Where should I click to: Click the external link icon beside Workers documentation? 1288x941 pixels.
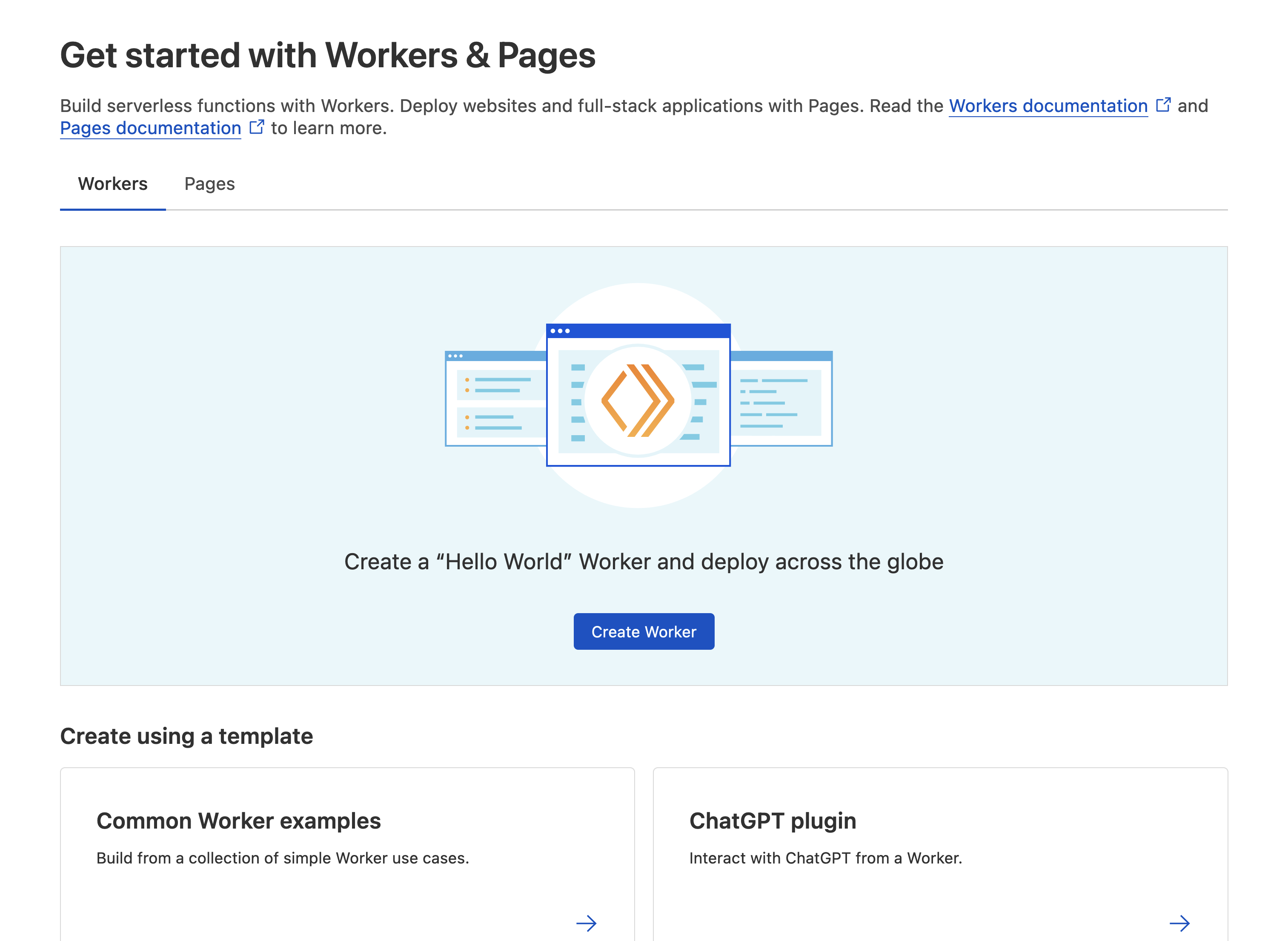1163,105
